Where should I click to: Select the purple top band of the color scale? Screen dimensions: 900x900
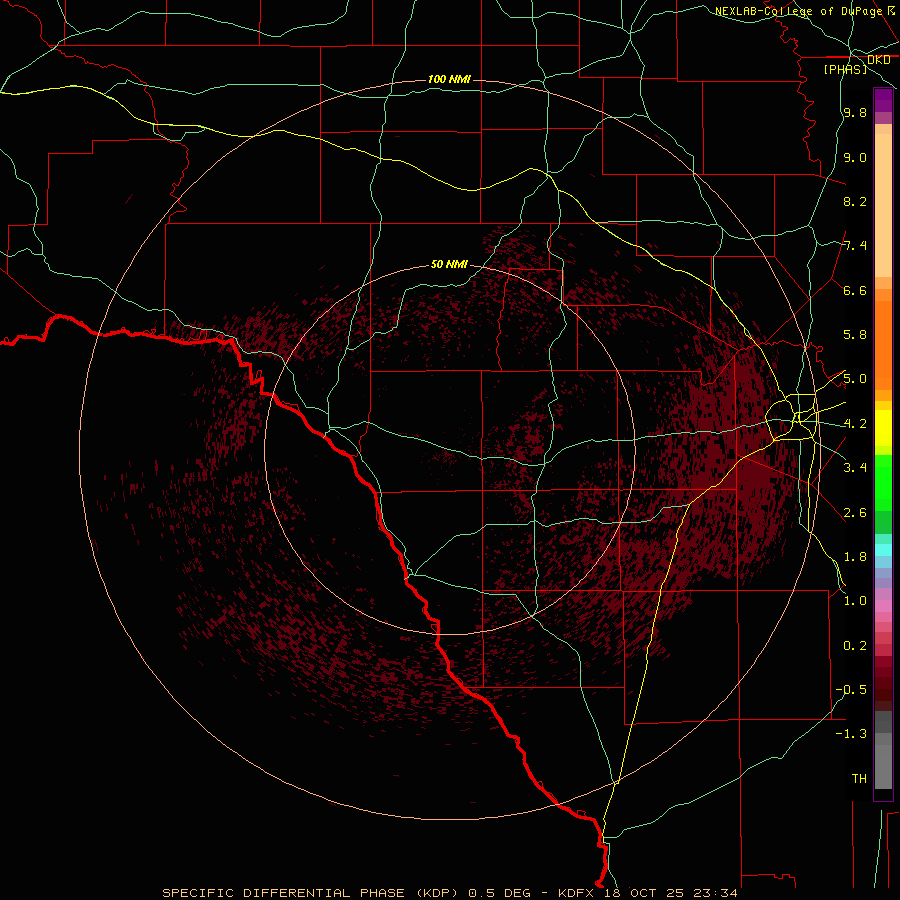tap(883, 101)
